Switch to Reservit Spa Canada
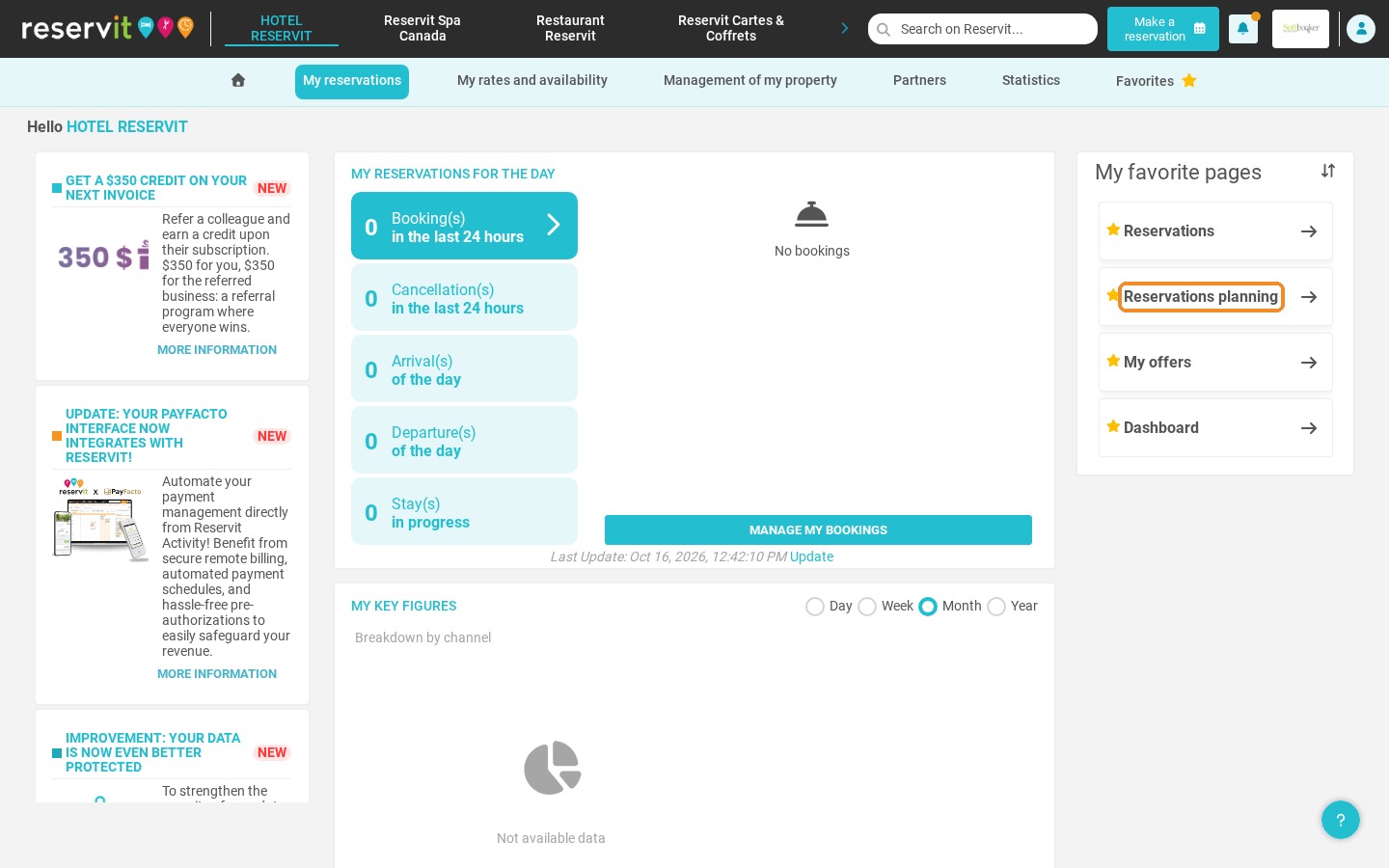 422,28
